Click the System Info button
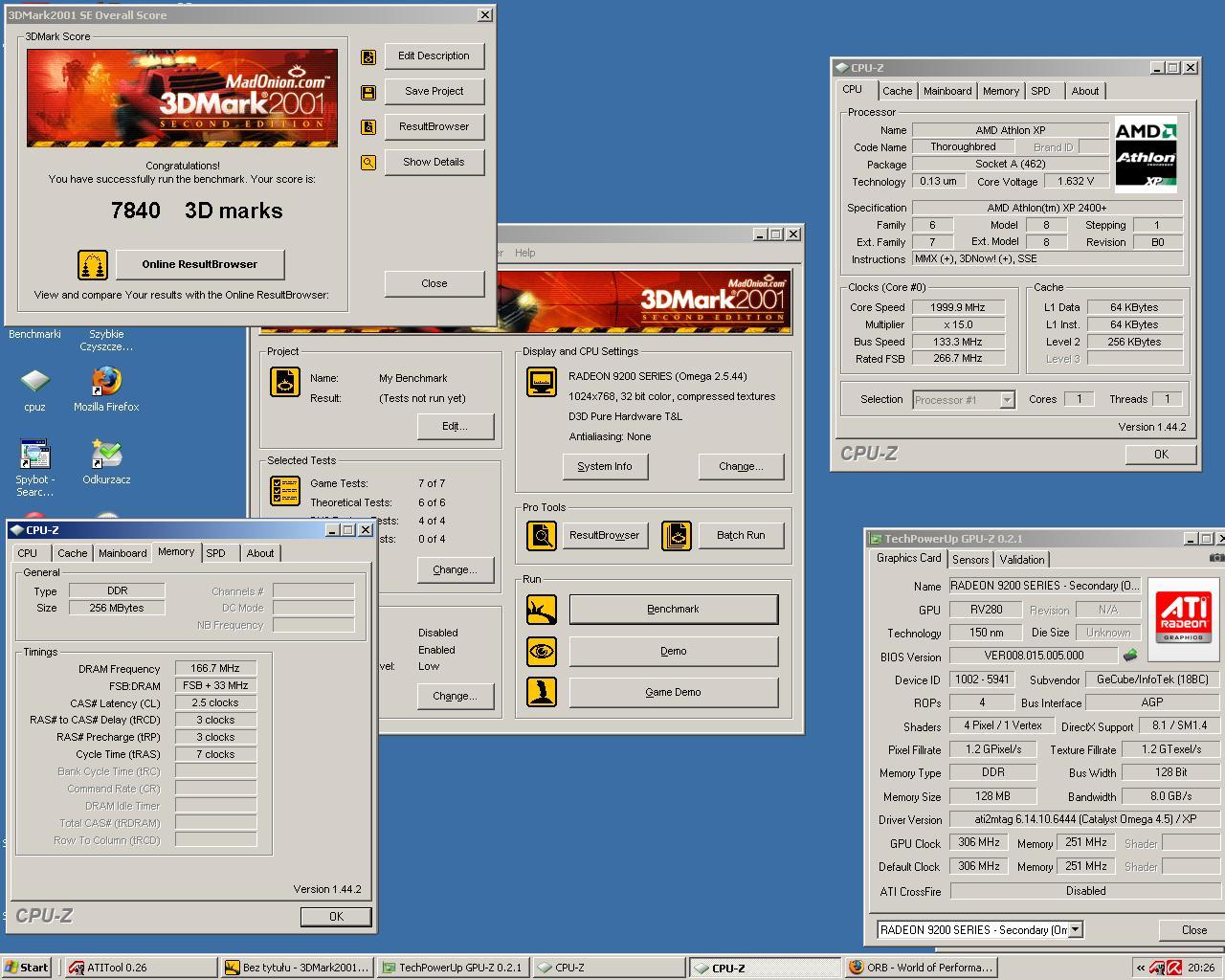The height and width of the screenshot is (980, 1225). [x=605, y=466]
